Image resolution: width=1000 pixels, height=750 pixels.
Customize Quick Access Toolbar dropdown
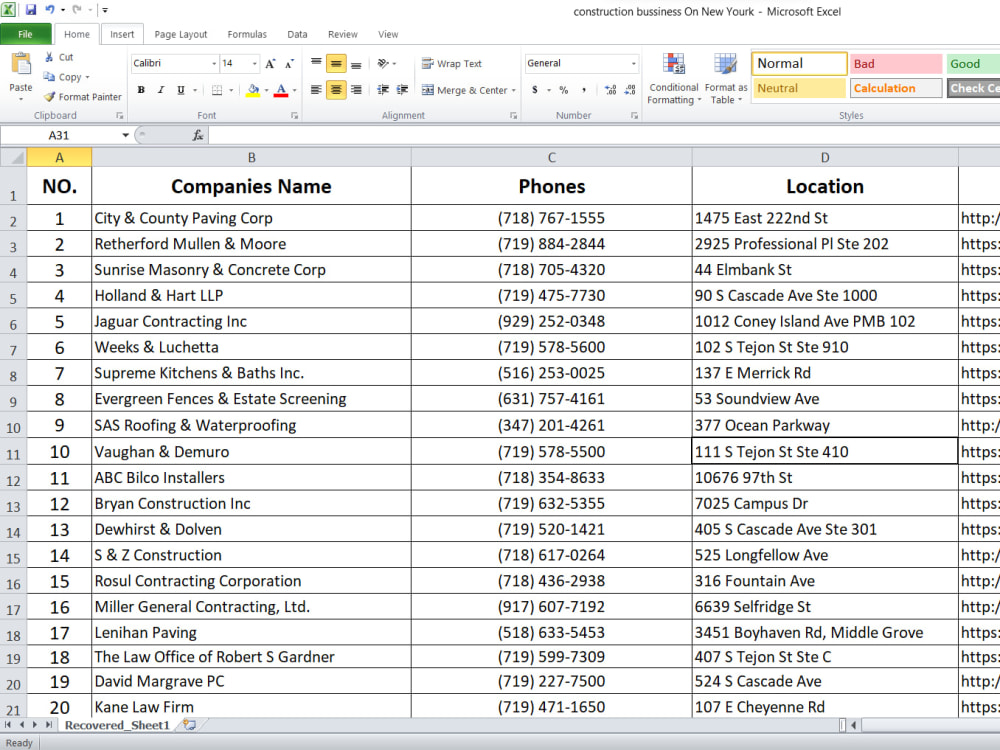point(105,10)
